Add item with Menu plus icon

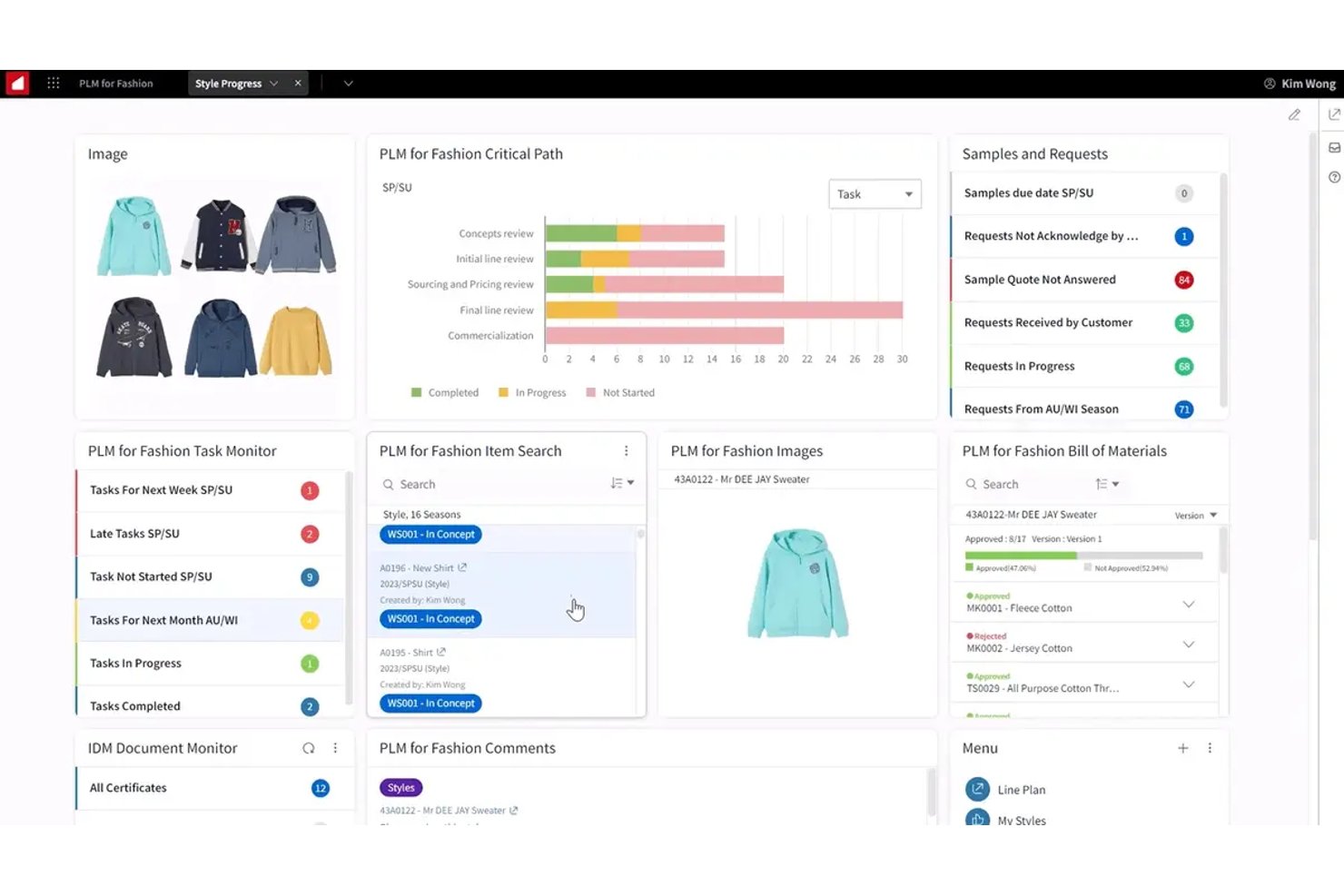tap(1183, 748)
